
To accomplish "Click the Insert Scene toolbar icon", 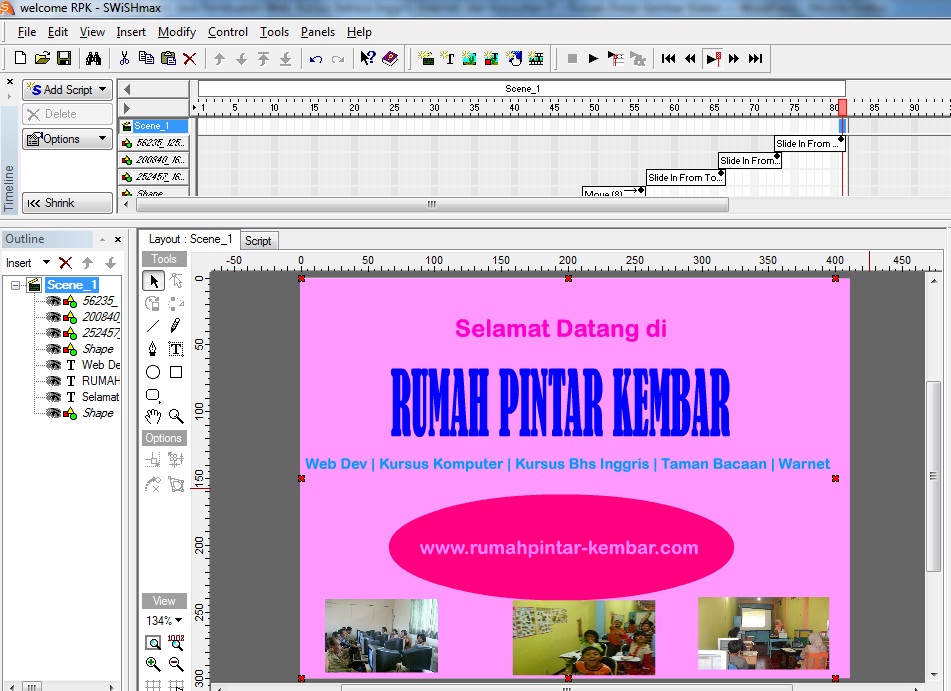I will coord(426,58).
